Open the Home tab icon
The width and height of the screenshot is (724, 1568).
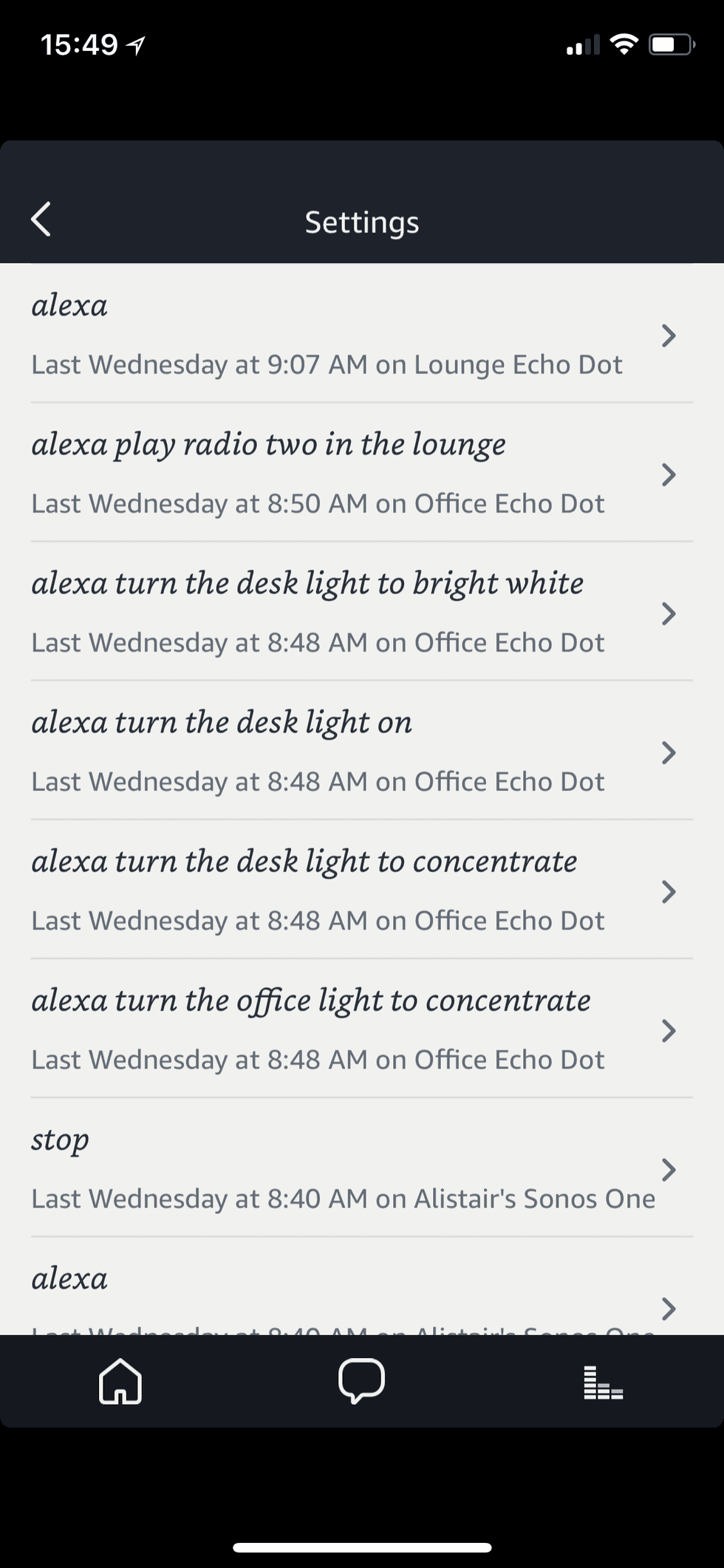(120, 1380)
